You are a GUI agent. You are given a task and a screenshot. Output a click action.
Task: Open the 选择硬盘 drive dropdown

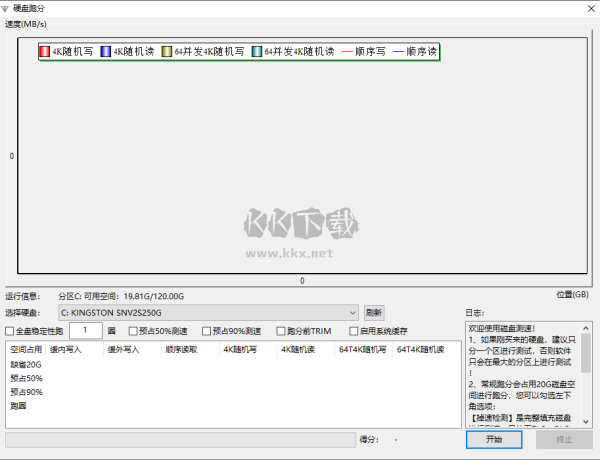208,313
